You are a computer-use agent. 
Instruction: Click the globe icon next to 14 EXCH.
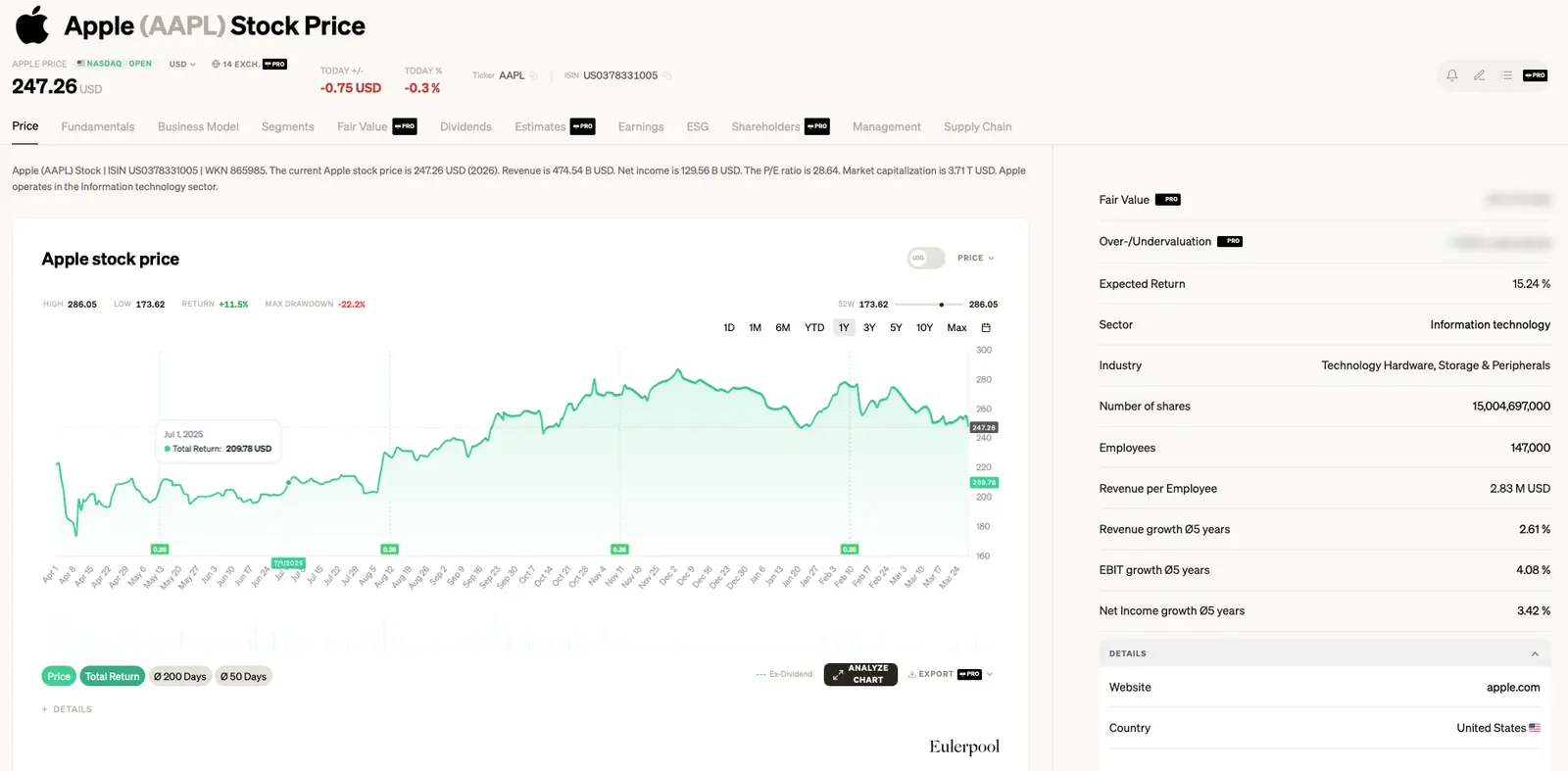(216, 65)
